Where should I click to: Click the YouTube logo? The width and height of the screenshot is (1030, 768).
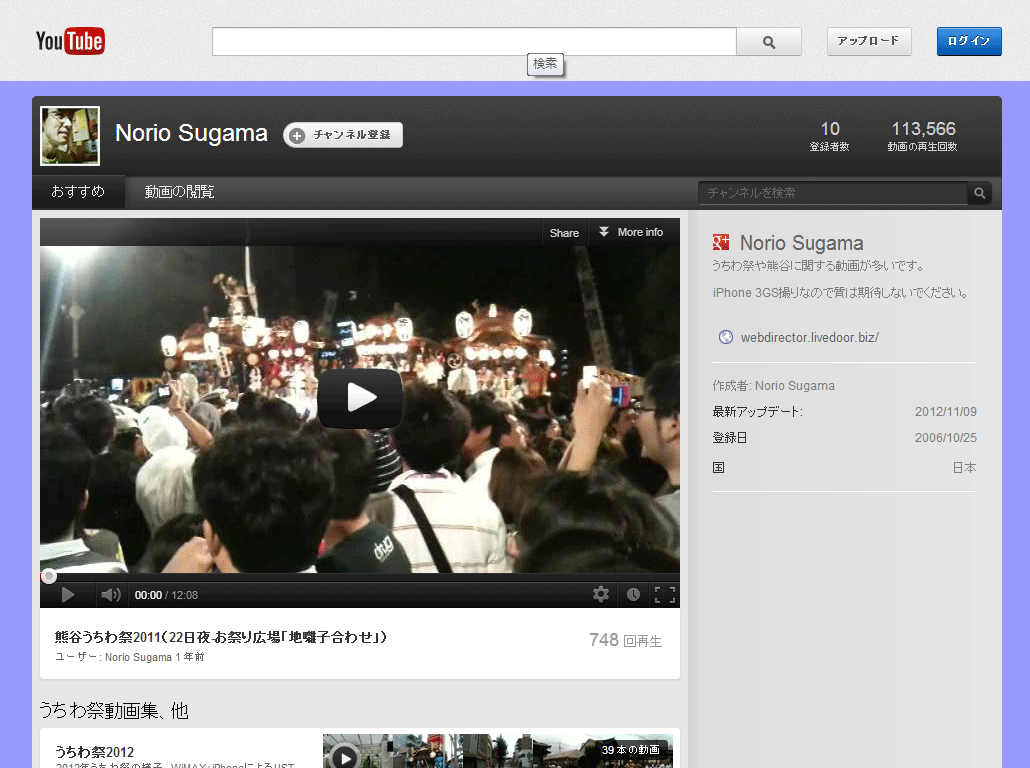click(x=70, y=41)
